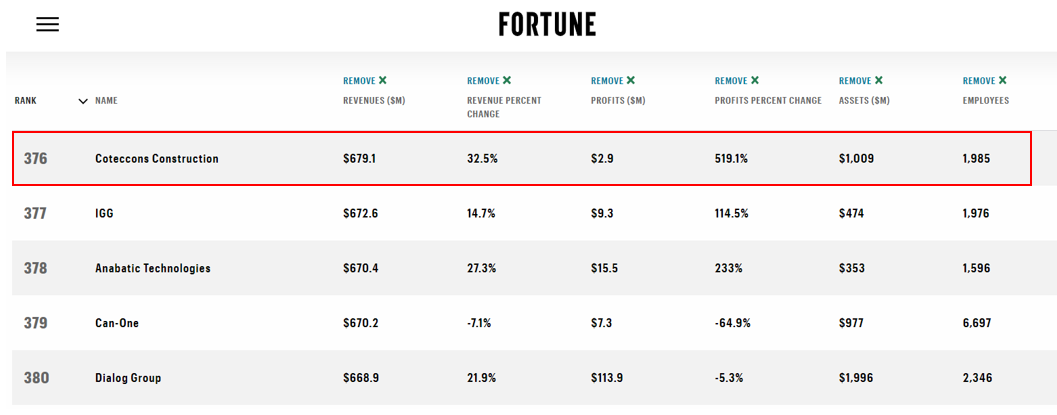Sort by Assets ($M) header

[x=864, y=101]
